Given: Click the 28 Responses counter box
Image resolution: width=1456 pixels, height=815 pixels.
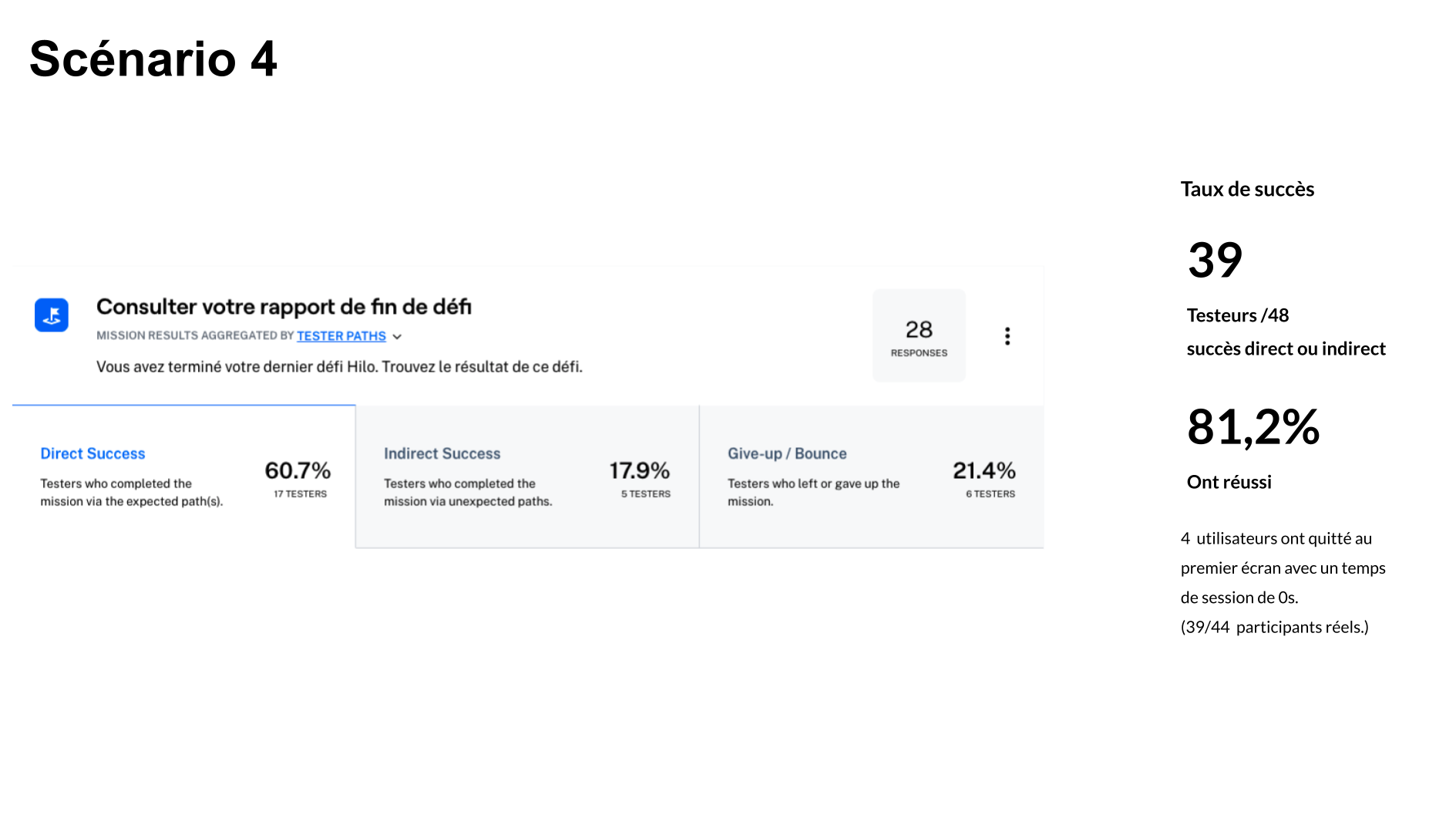Looking at the screenshot, I should coord(918,336).
